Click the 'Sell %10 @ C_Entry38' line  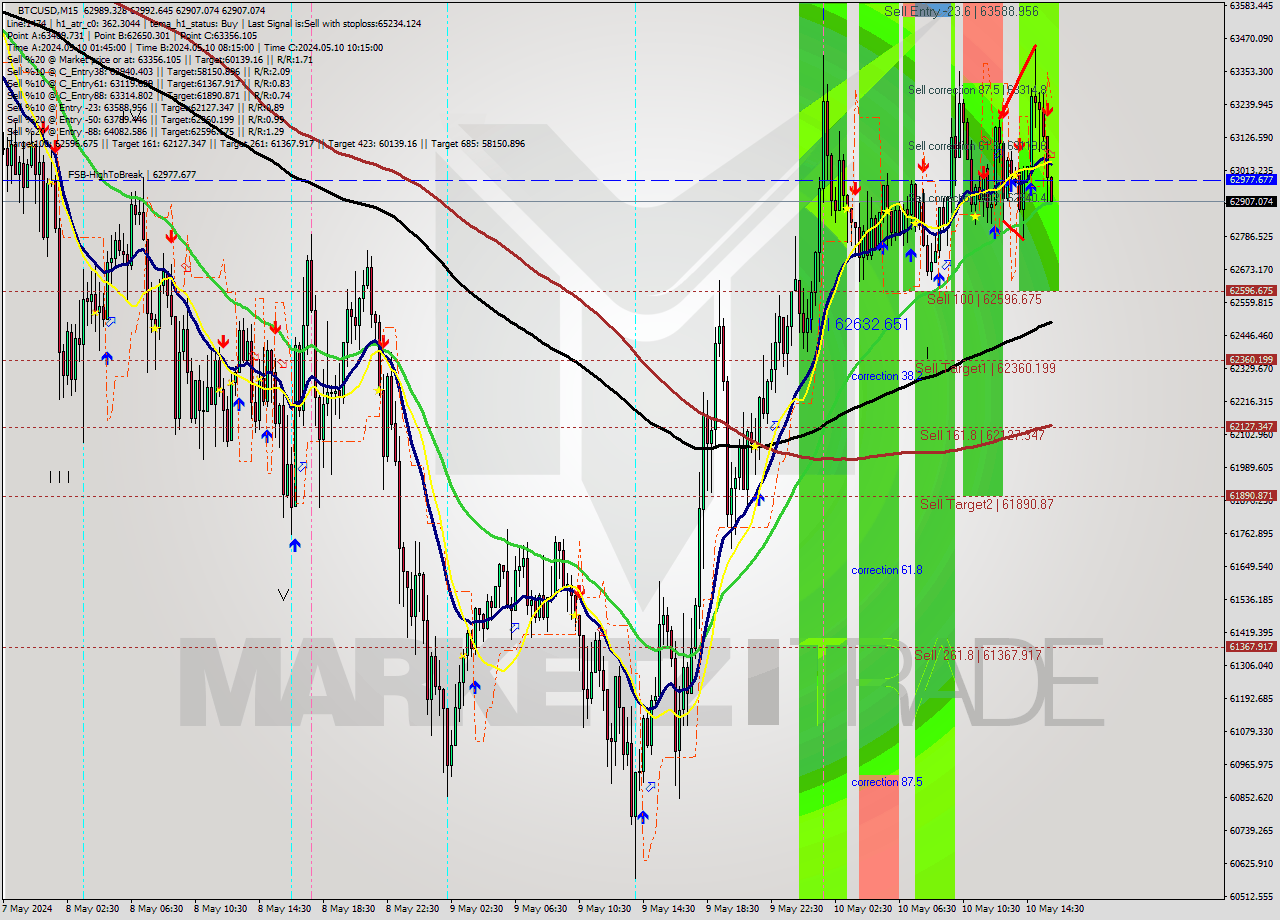(149, 72)
